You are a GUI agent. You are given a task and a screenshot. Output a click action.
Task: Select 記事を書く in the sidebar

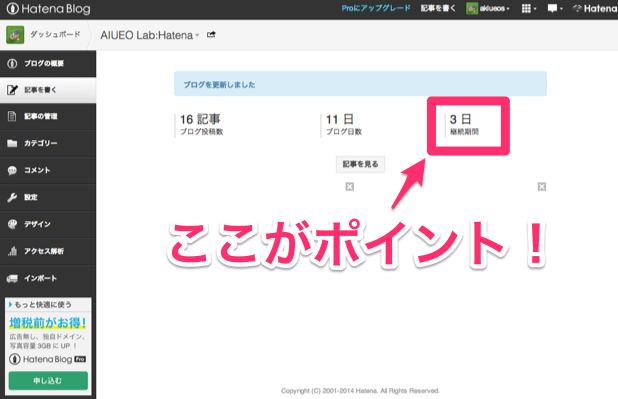(48, 90)
